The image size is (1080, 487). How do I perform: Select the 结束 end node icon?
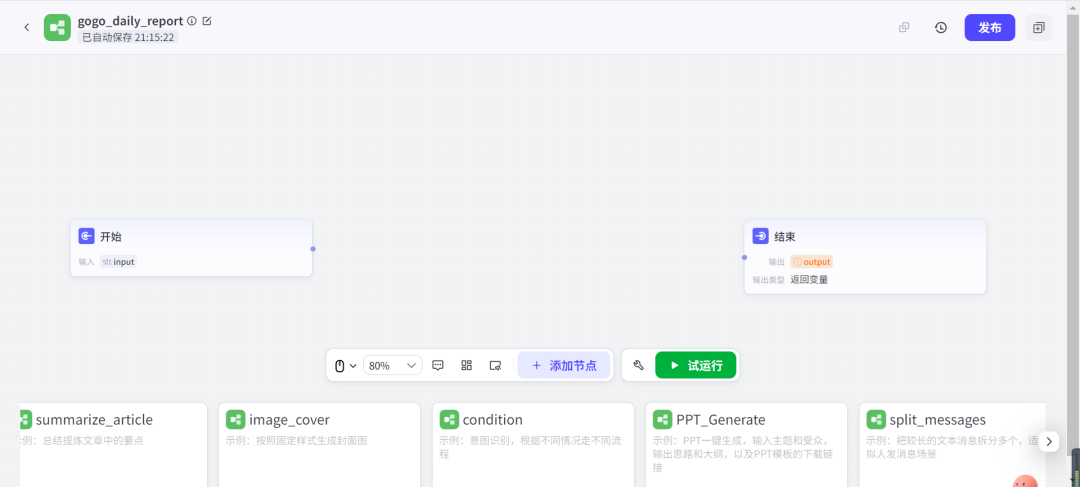pyautogui.click(x=760, y=236)
